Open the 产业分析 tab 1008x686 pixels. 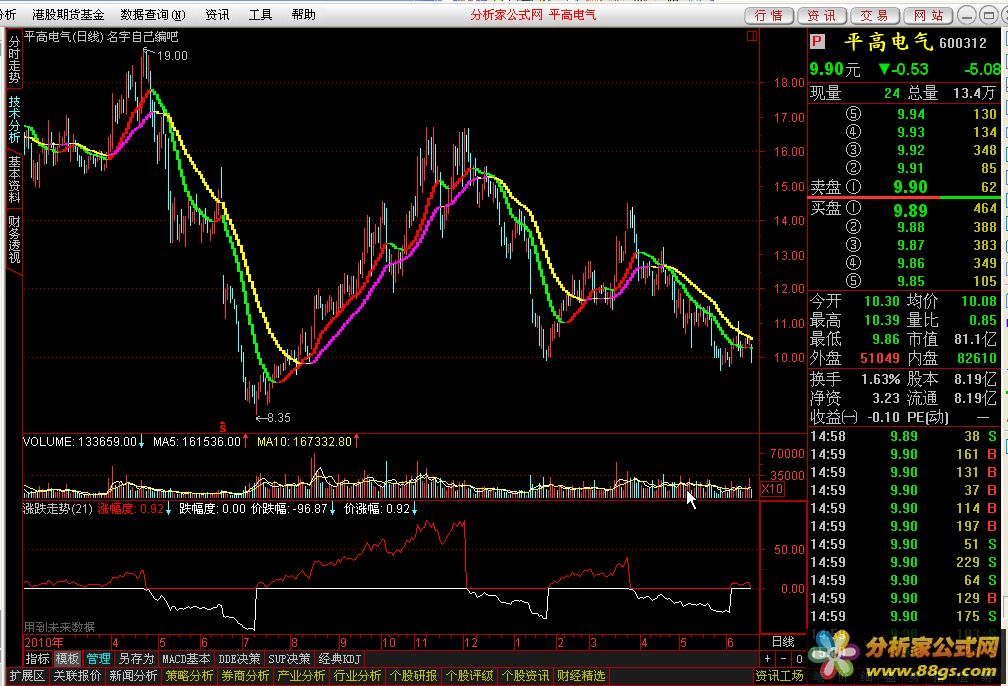click(x=301, y=676)
